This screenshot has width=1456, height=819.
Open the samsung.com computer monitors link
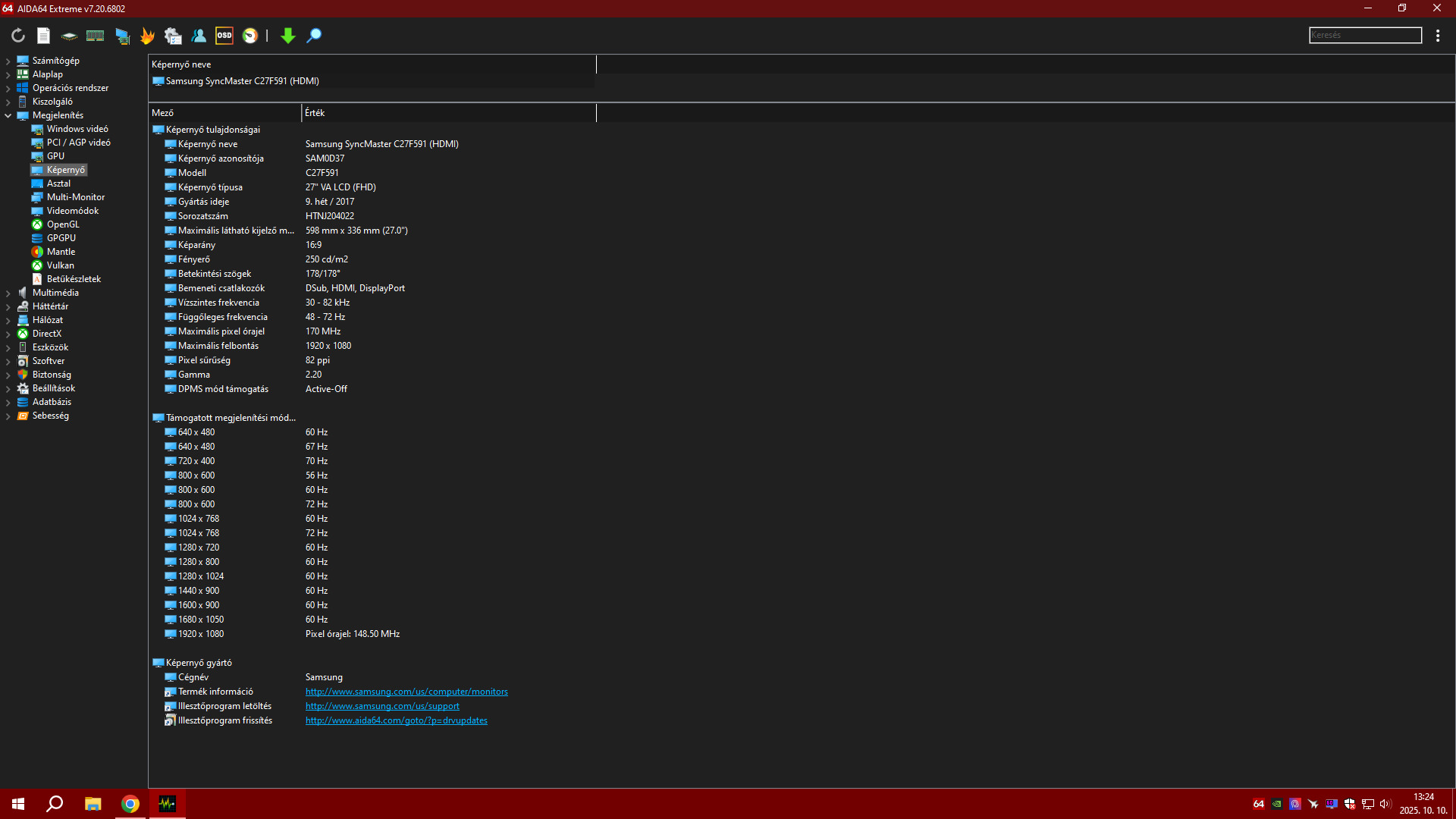[406, 692]
